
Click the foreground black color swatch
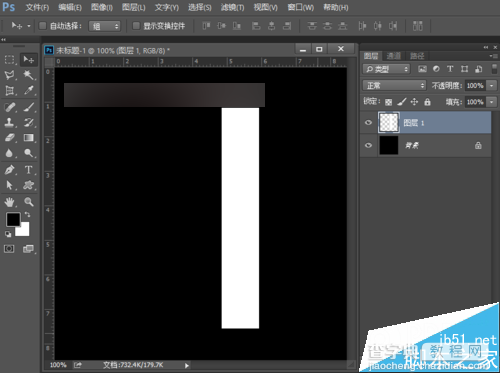(13, 219)
